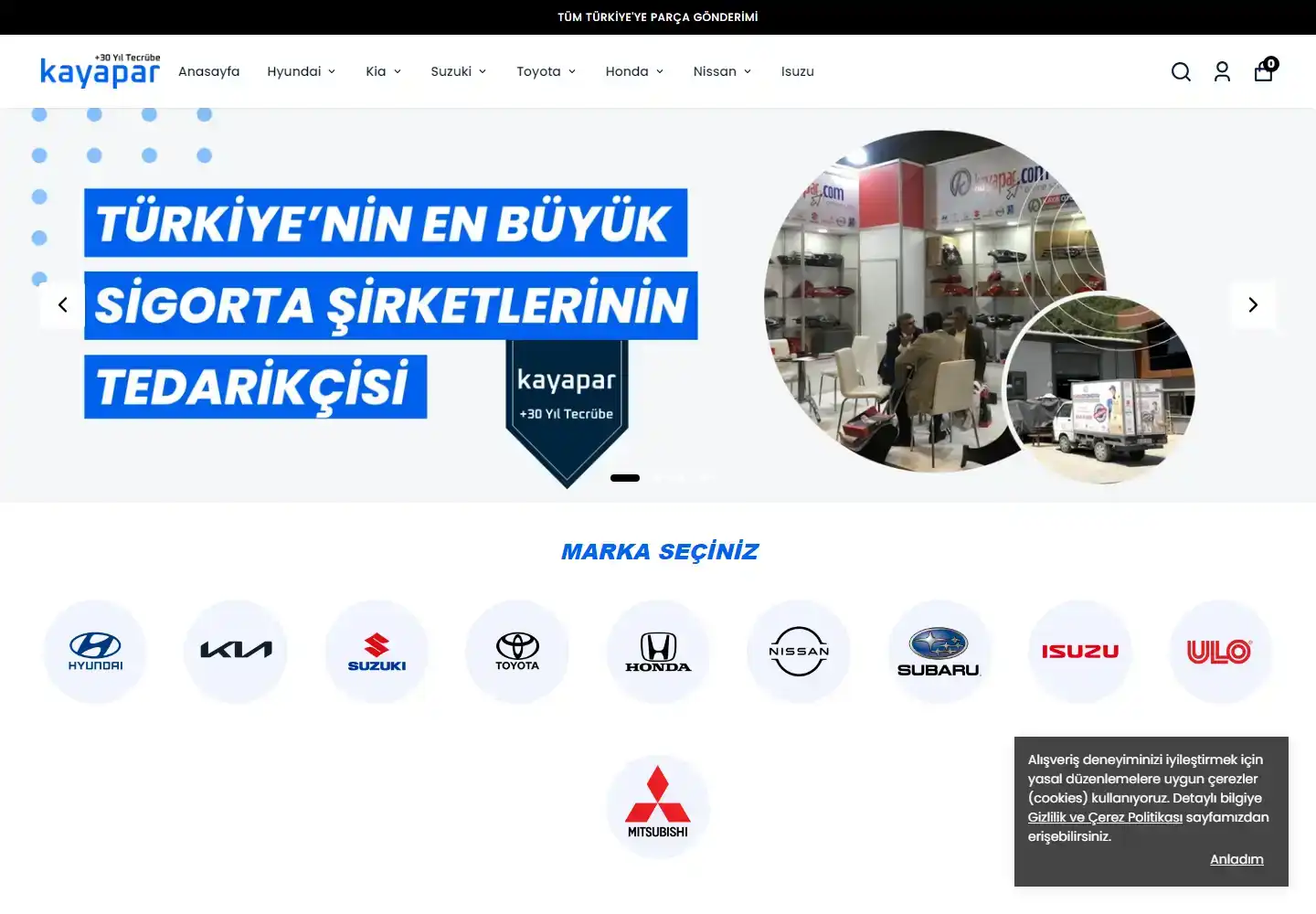Open the main hero banner image
Image resolution: width=1316 pixels, height=914 pixels.
pyautogui.click(x=658, y=305)
